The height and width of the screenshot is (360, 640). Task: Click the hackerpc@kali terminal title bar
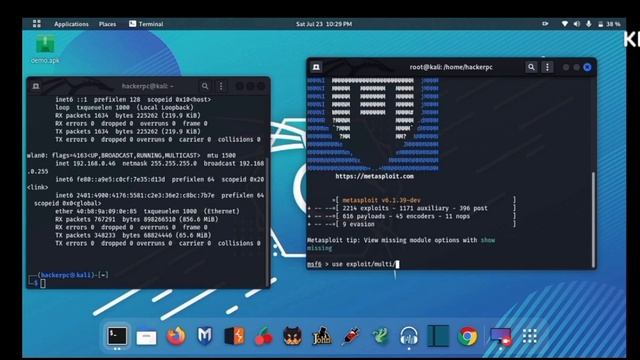148,86
